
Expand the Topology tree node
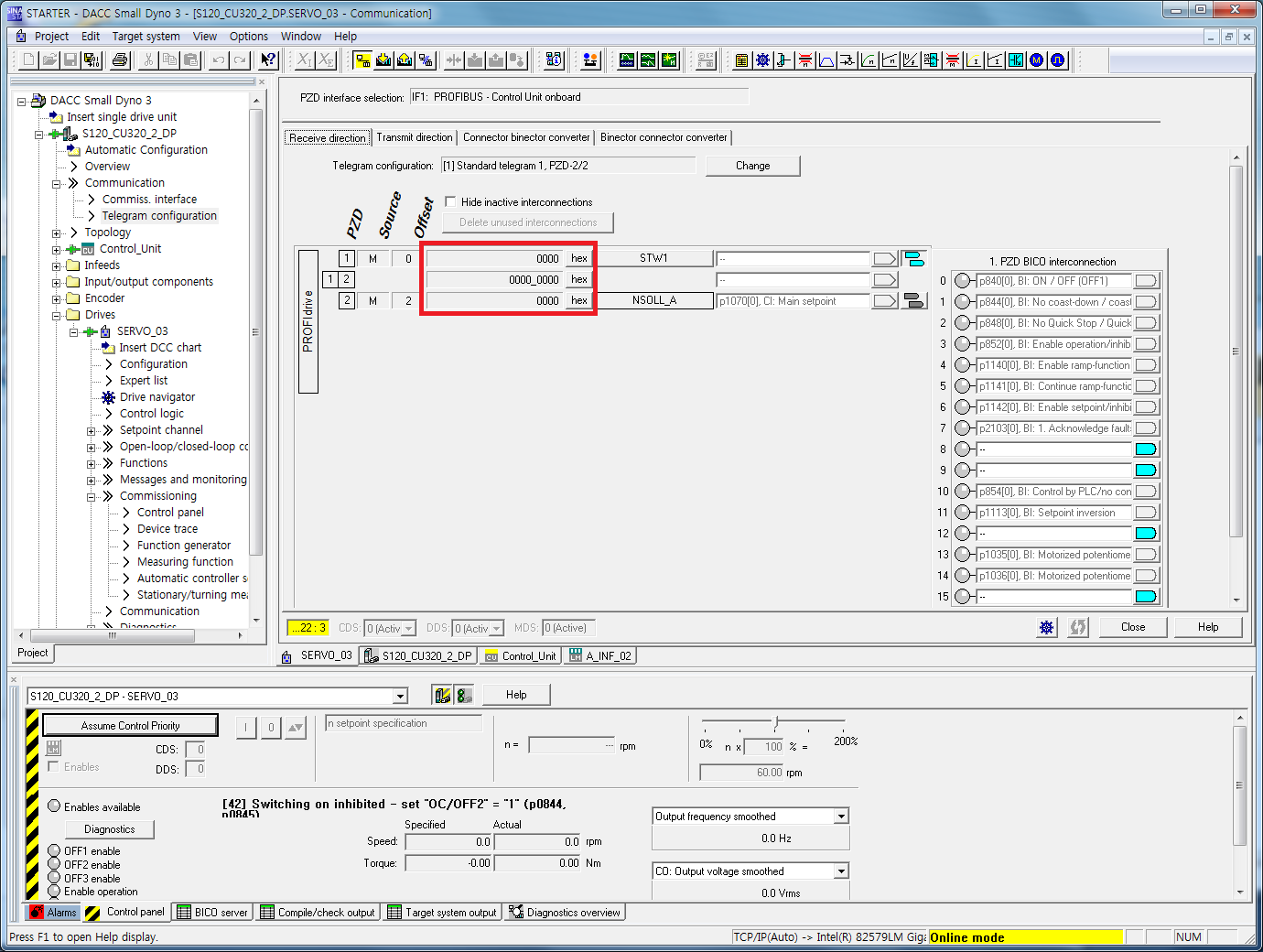coord(57,233)
